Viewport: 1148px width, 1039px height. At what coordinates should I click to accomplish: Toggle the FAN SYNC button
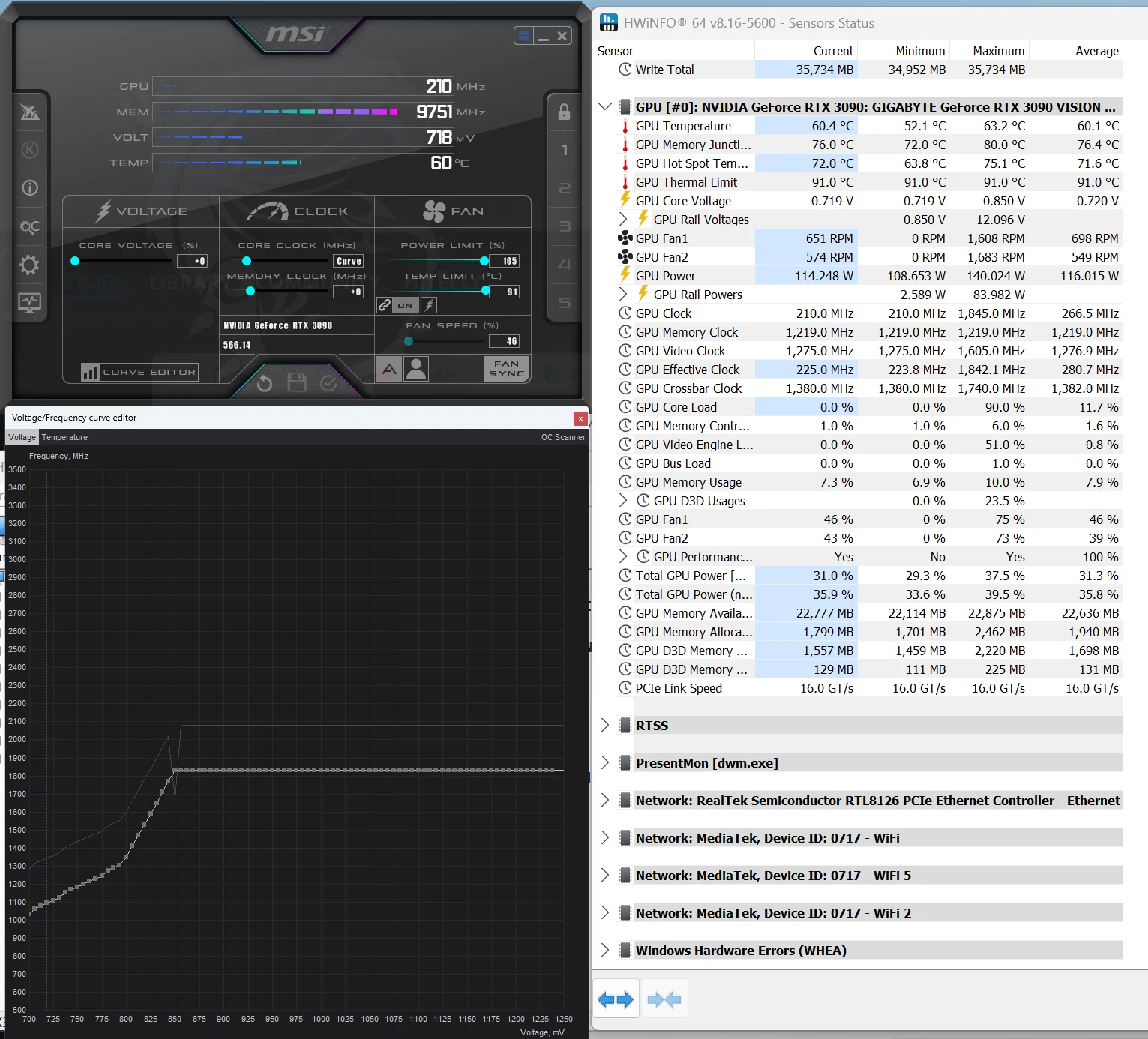[507, 368]
